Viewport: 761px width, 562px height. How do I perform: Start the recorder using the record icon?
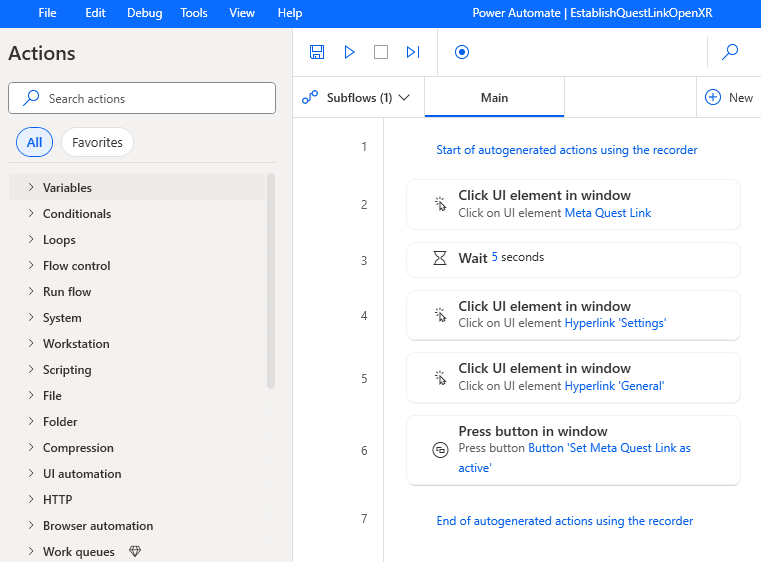coord(462,52)
